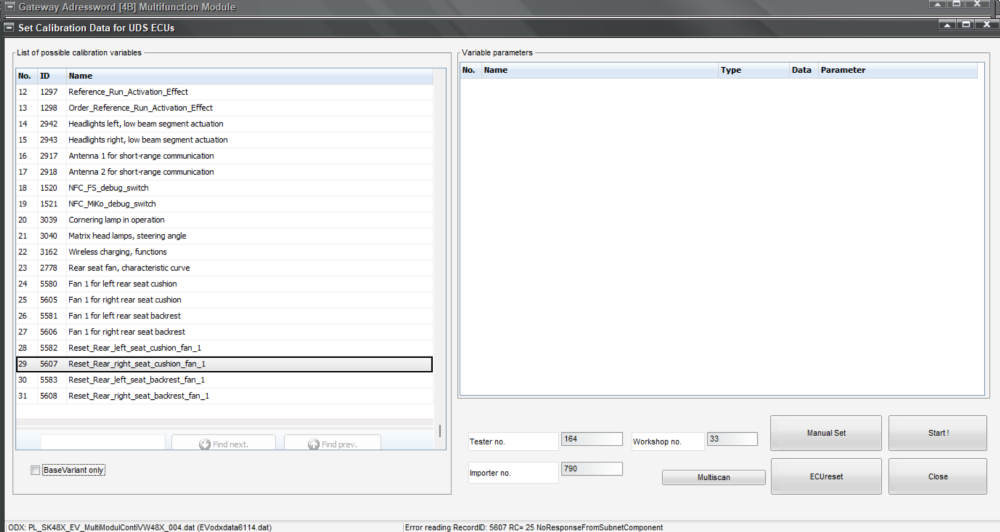Click the Parameter column header

pos(897,70)
